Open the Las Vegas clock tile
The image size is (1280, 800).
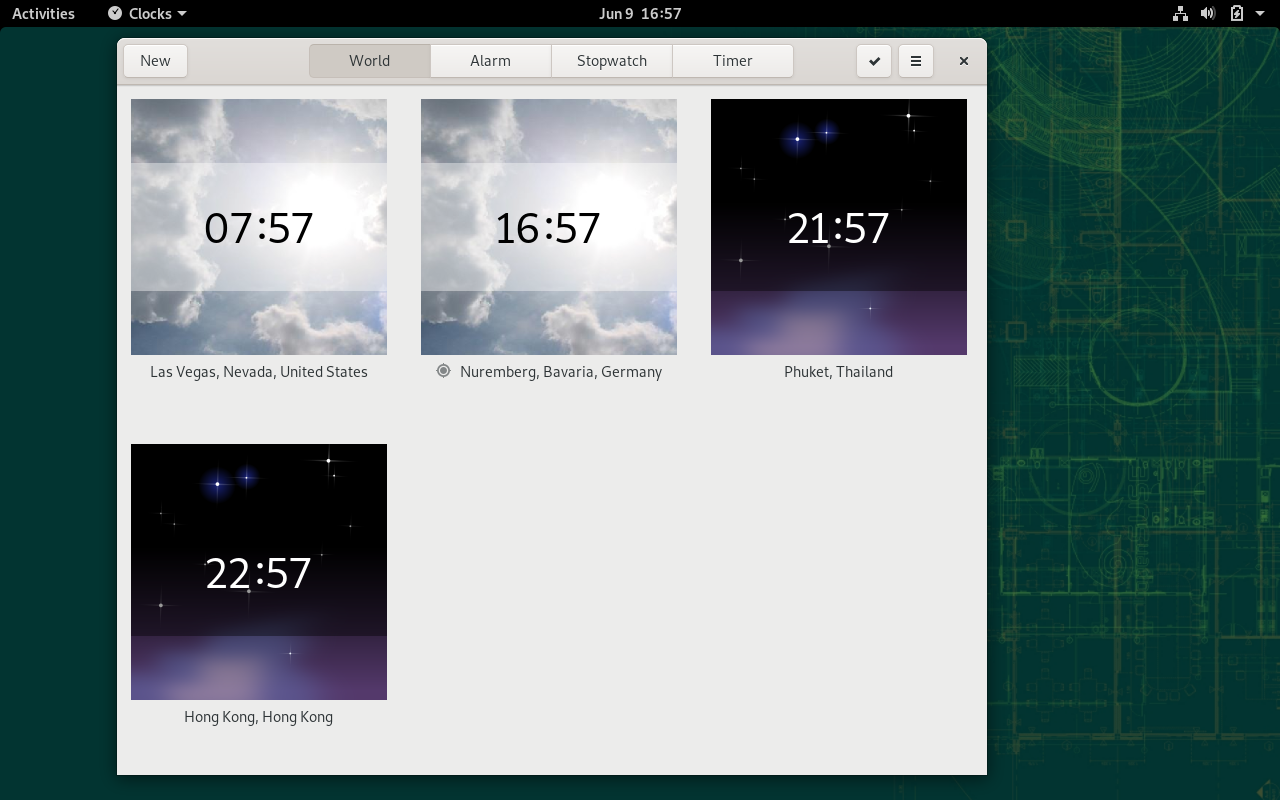coord(259,227)
